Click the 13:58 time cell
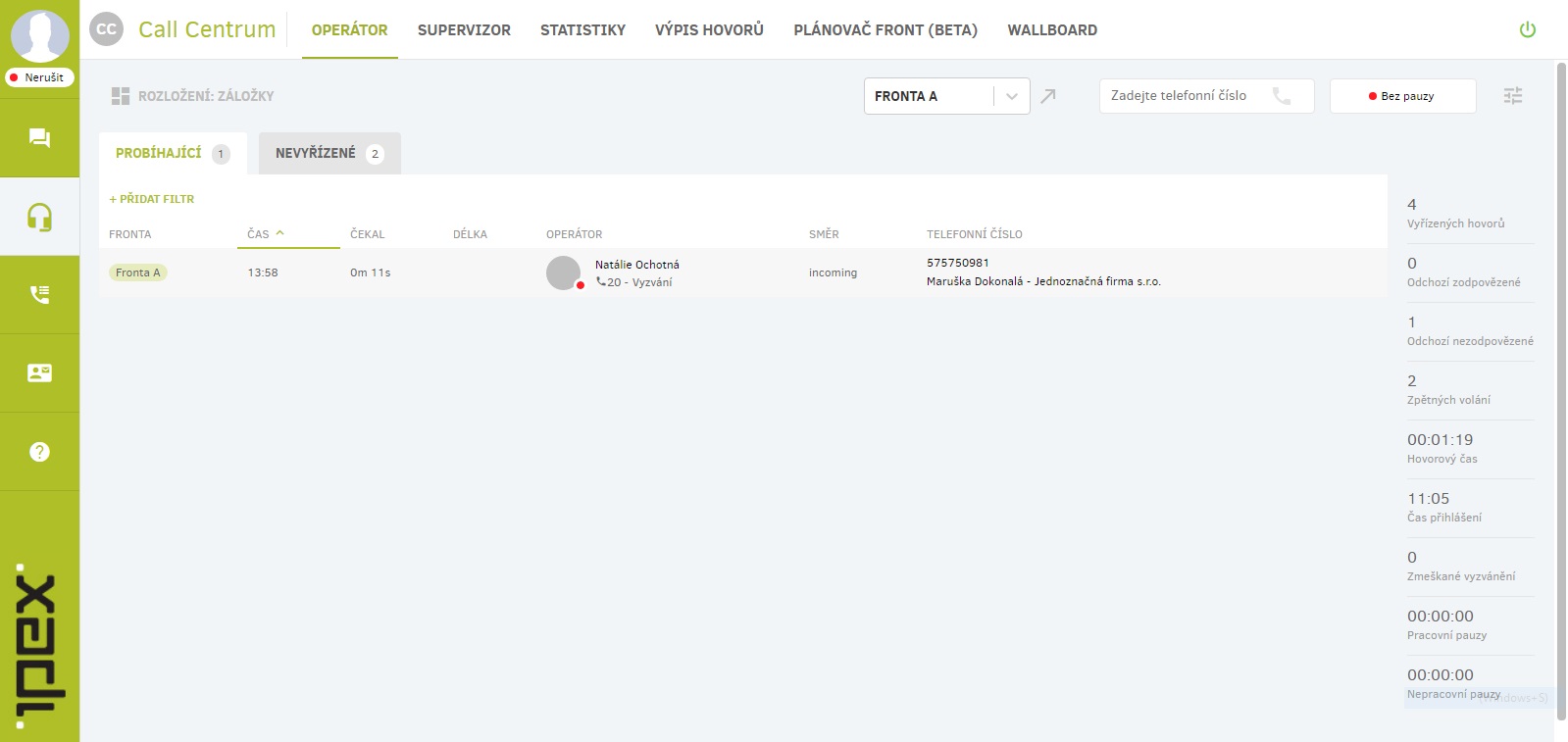Image resolution: width=1568 pixels, height=742 pixels. click(263, 272)
